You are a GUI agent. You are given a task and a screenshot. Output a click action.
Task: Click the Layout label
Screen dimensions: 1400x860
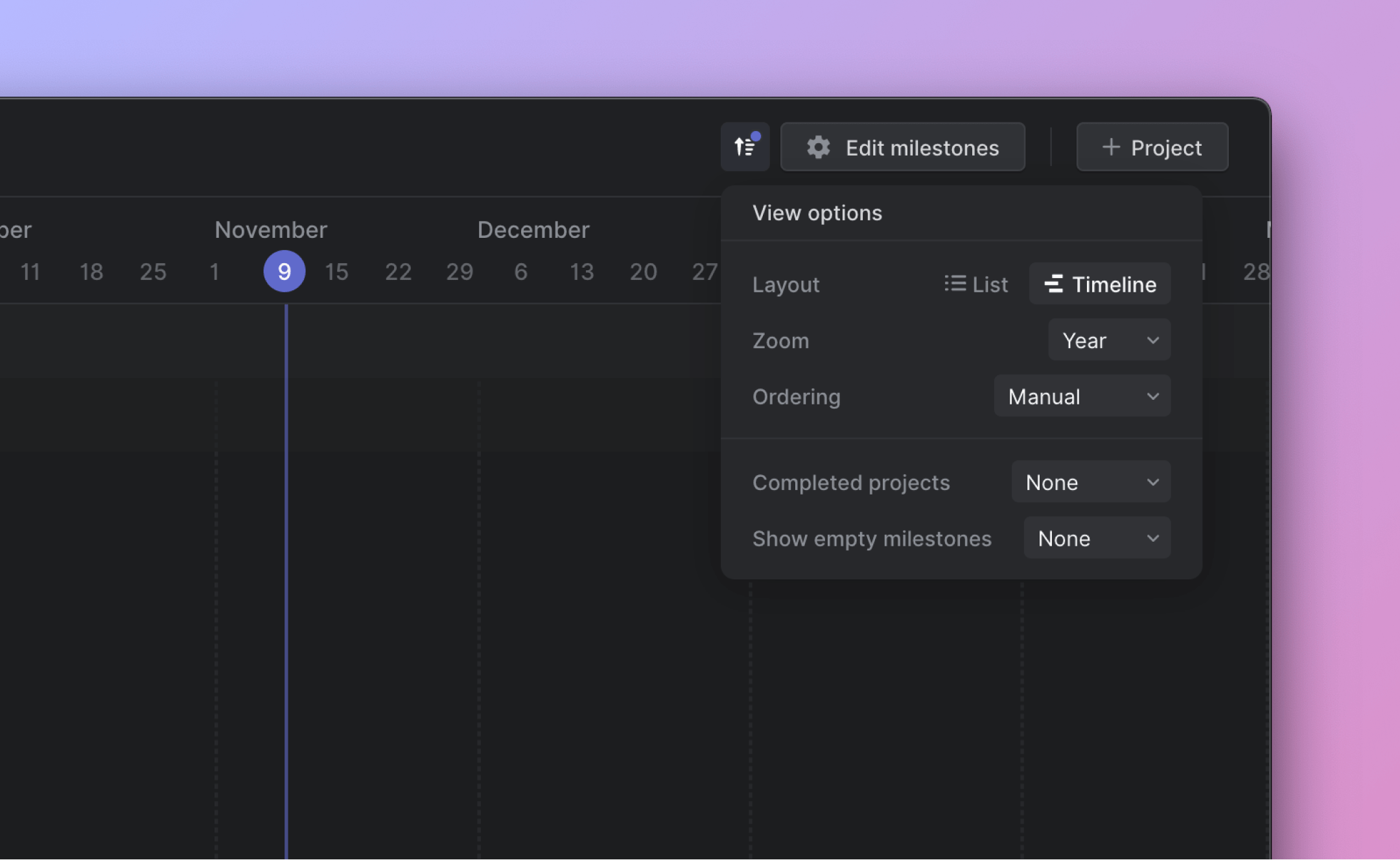786,285
